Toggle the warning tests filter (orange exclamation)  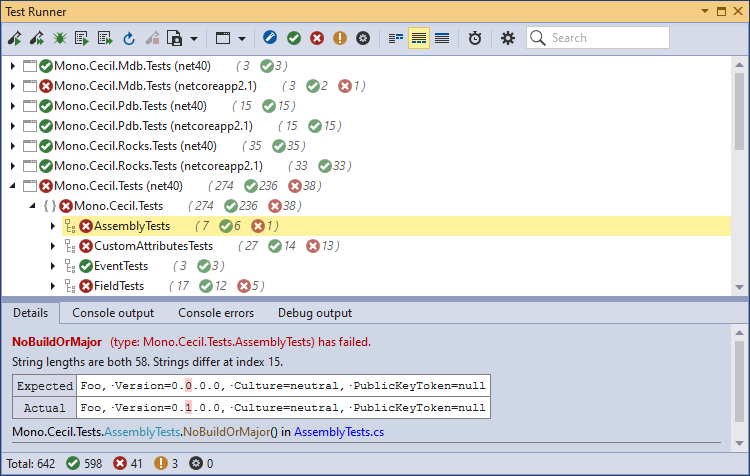340,38
